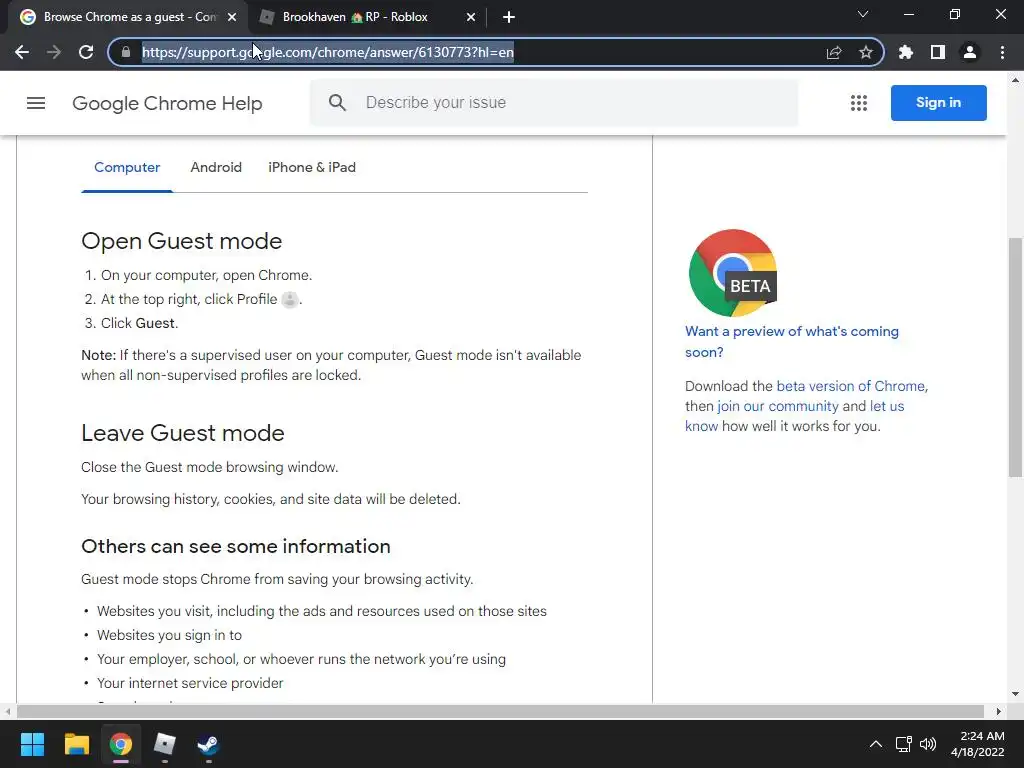Open File Explorer from the taskbar
Screen dimensions: 1024x768
(x=76, y=744)
